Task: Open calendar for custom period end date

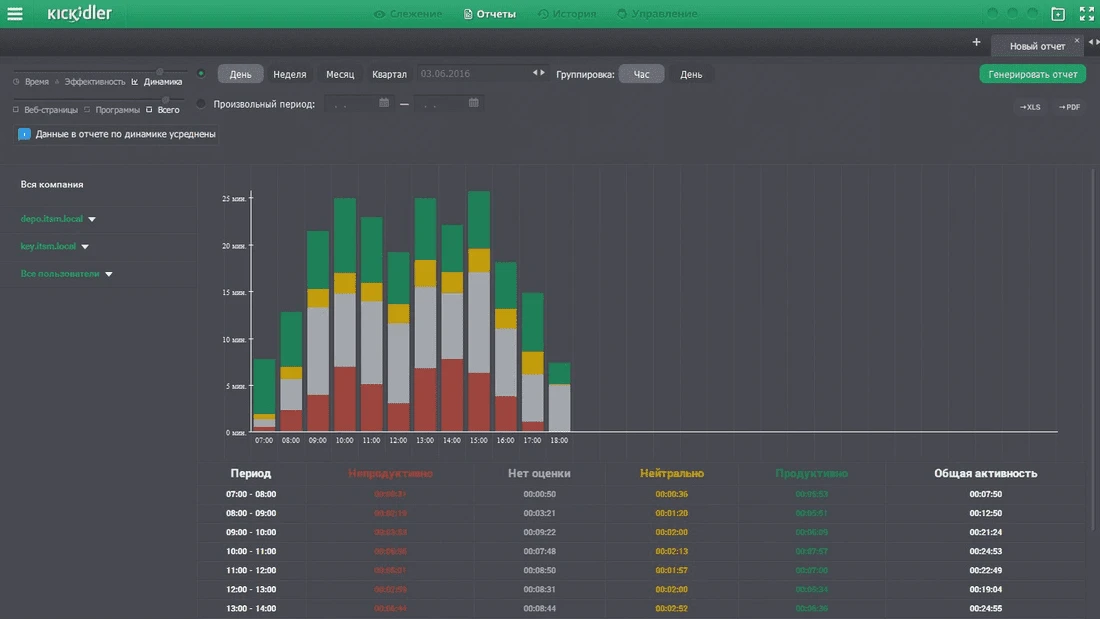Action: click(x=474, y=103)
